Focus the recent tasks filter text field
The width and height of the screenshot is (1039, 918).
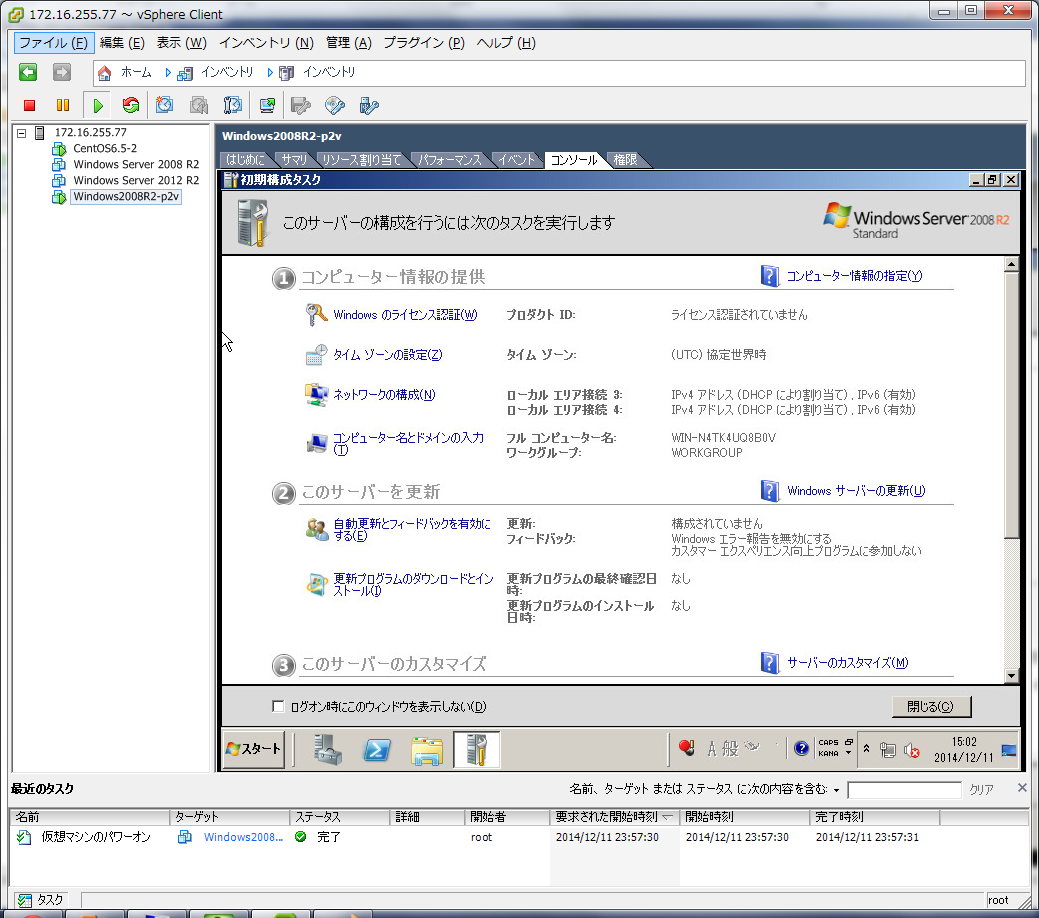point(904,789)
